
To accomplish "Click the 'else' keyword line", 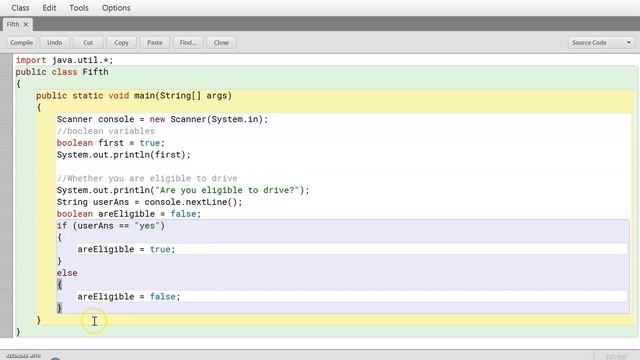I will (x=67, y=273).
